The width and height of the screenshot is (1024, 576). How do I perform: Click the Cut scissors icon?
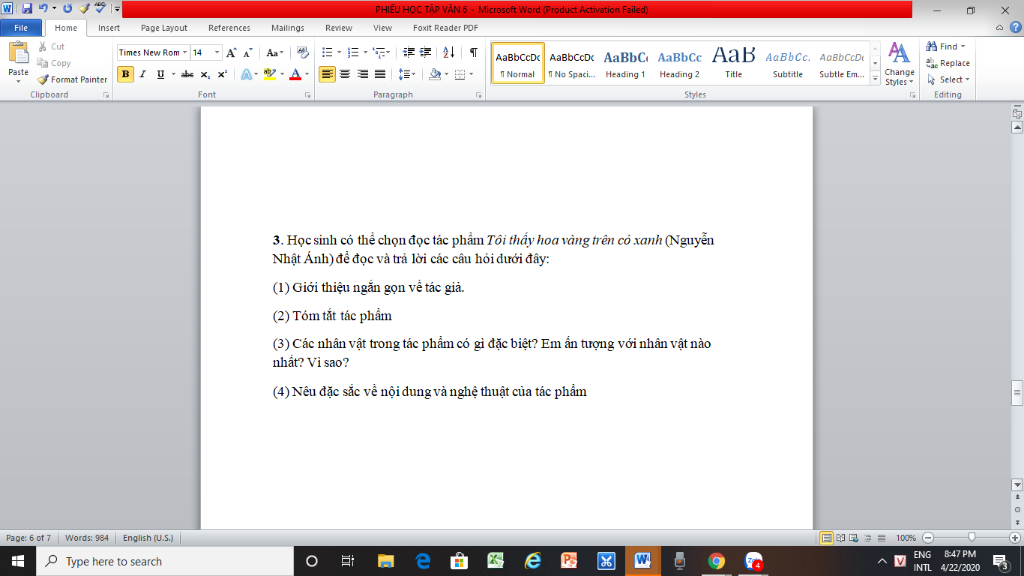(42, 46)
